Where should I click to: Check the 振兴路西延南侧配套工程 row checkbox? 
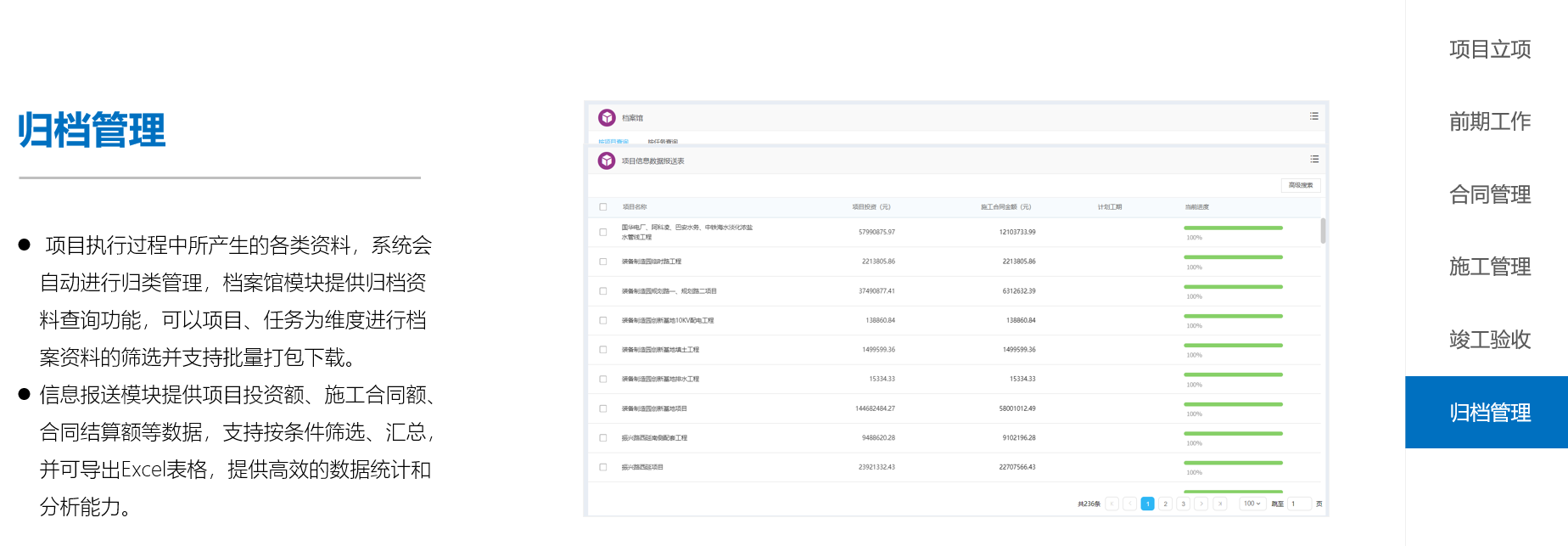click(x=603, y=437)
